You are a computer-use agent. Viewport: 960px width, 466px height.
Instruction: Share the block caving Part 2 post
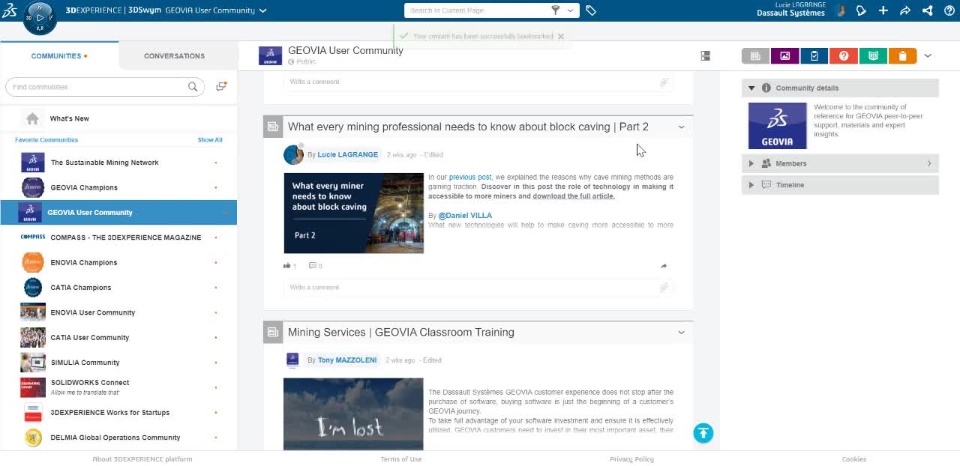664,266
